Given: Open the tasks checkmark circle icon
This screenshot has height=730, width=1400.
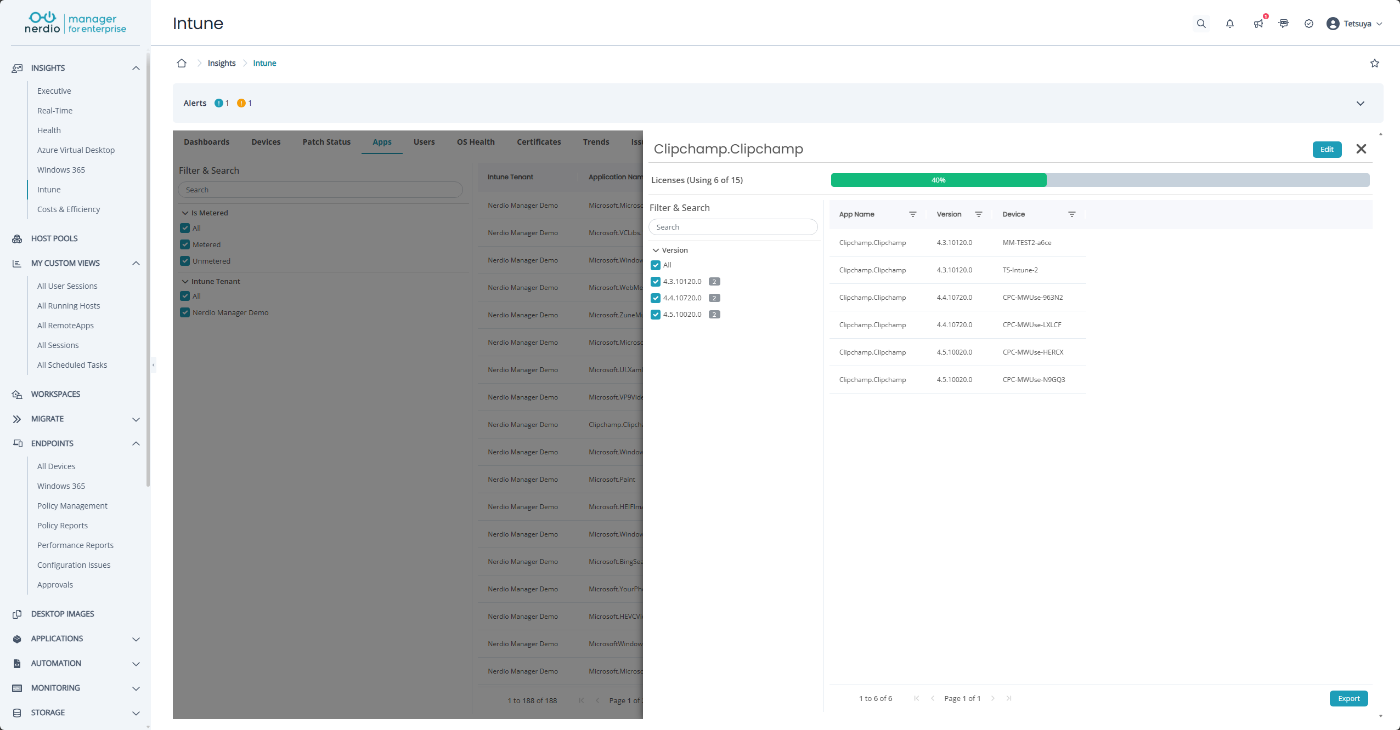Looking at the screenshot, I should click(x=1309, y=24).
